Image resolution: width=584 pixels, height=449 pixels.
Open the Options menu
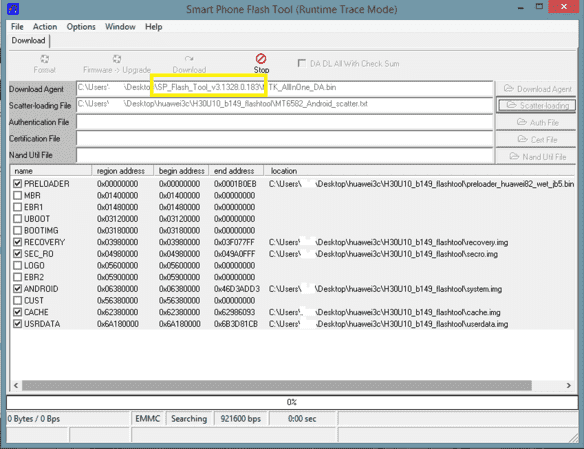click(x=81, y=27)
